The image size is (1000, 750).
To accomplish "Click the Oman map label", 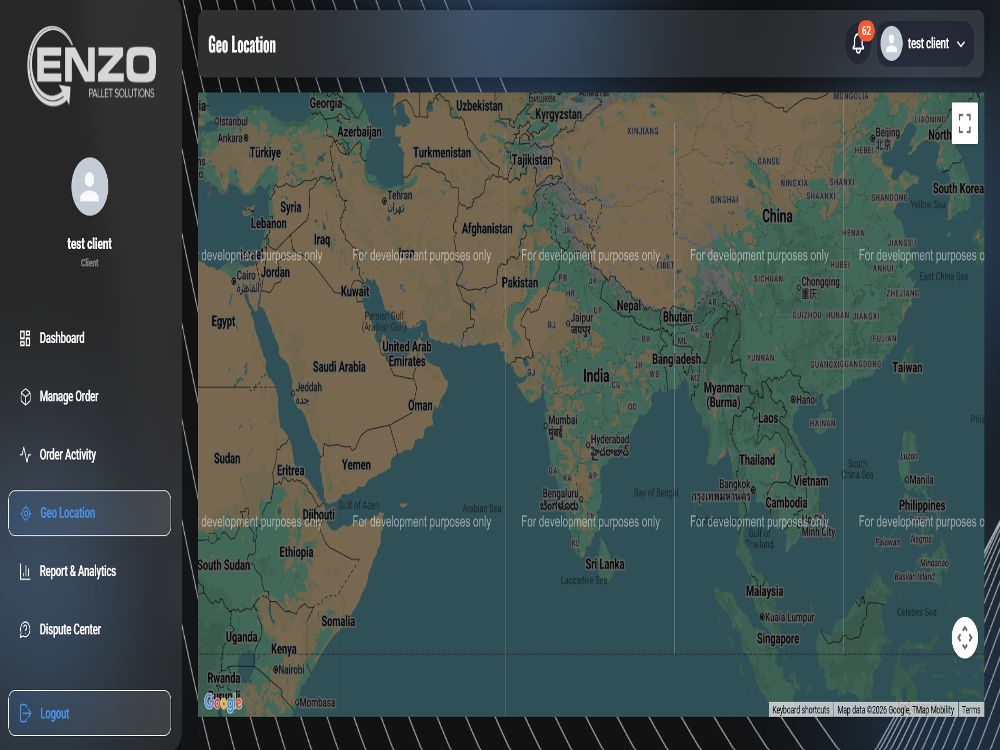I will 420,406.
